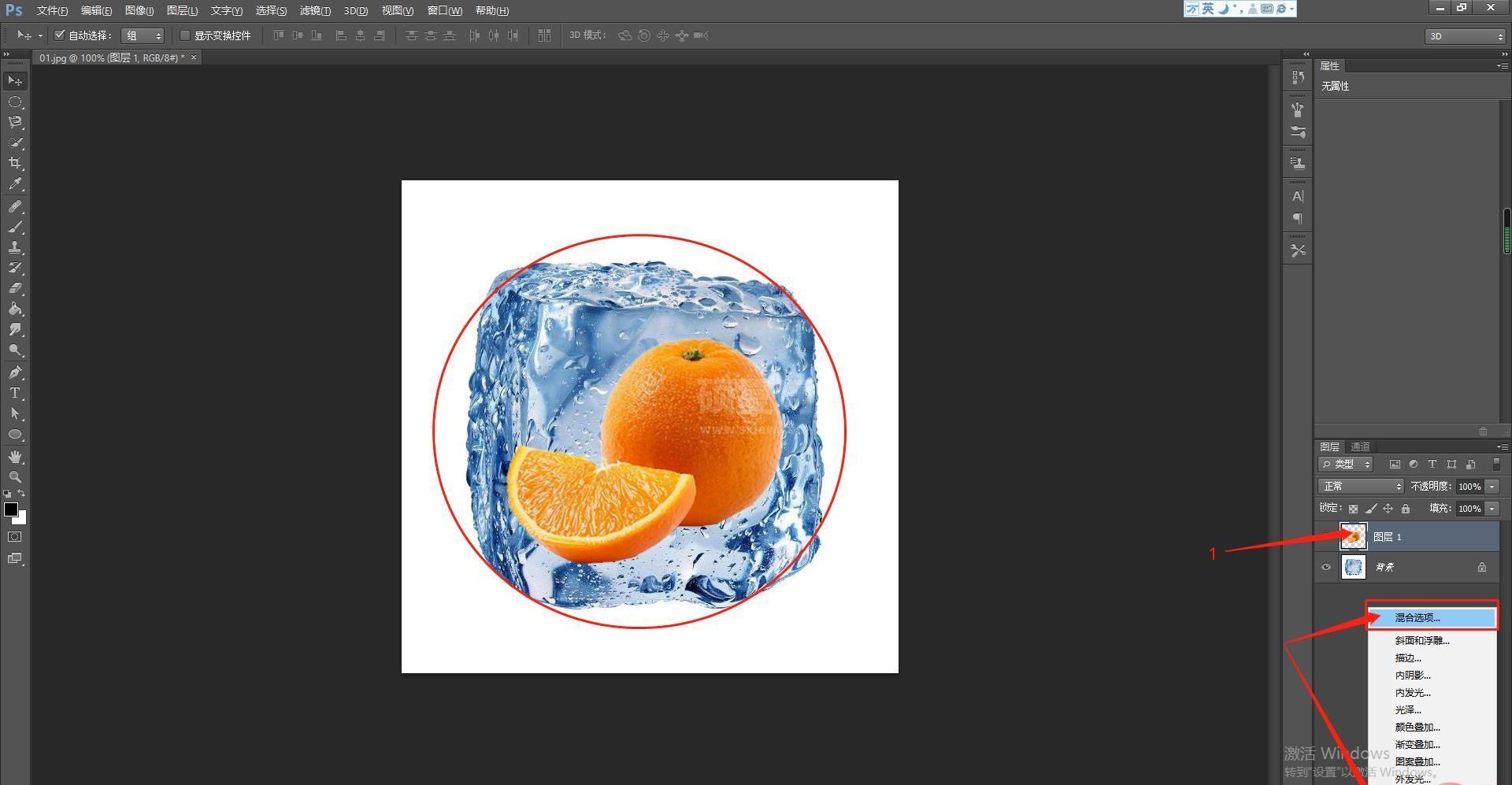The width and height of the screenshot is (1512, 785).
Task: Select the Eraser tool
Action: click(x=15, y=288)
